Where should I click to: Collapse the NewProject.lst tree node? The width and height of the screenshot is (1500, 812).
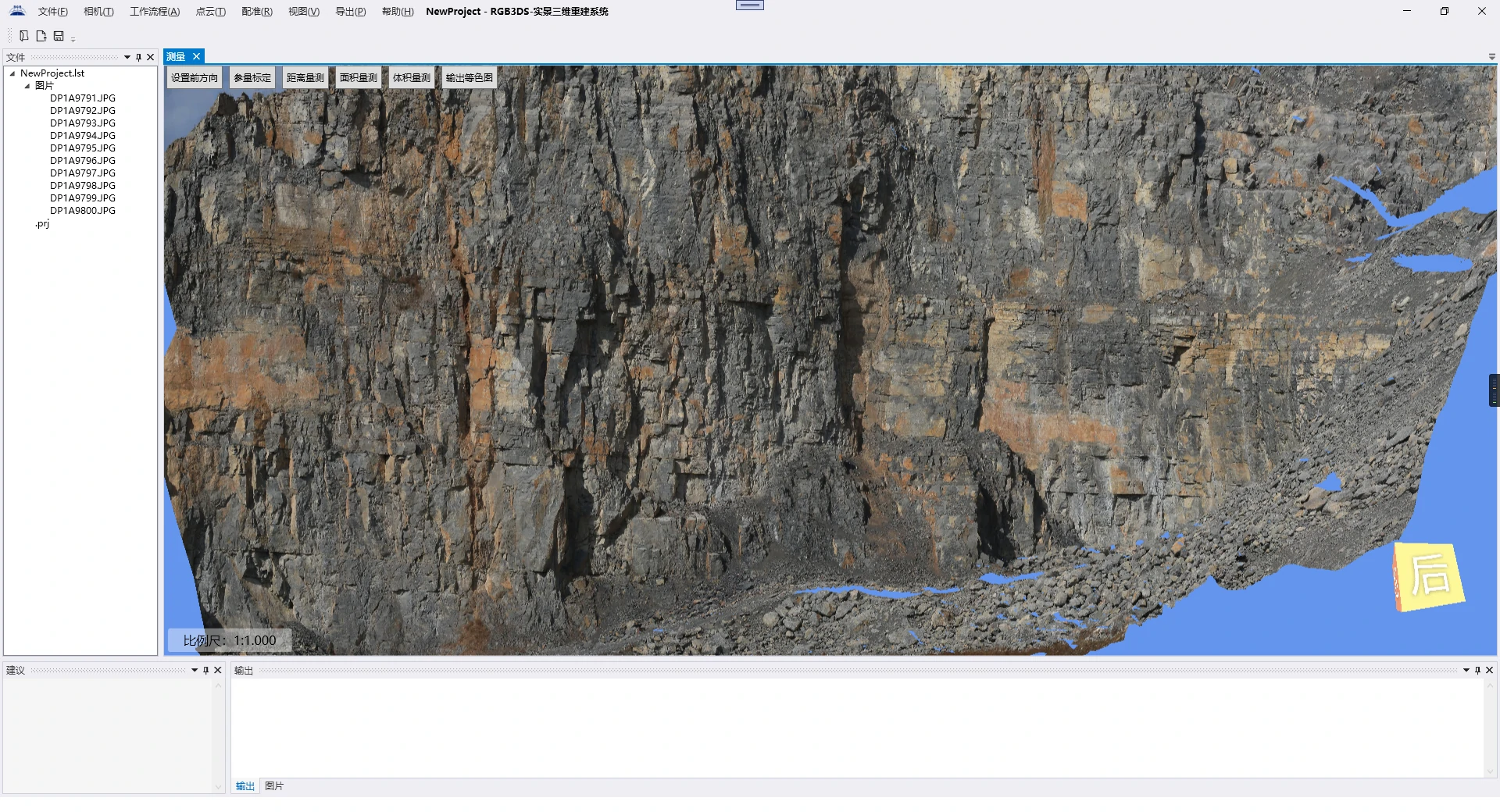point(12,73)
